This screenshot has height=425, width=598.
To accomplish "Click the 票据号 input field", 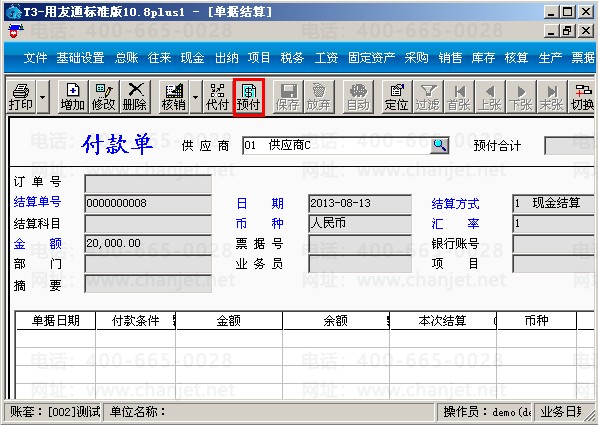I will click(360, 243).
